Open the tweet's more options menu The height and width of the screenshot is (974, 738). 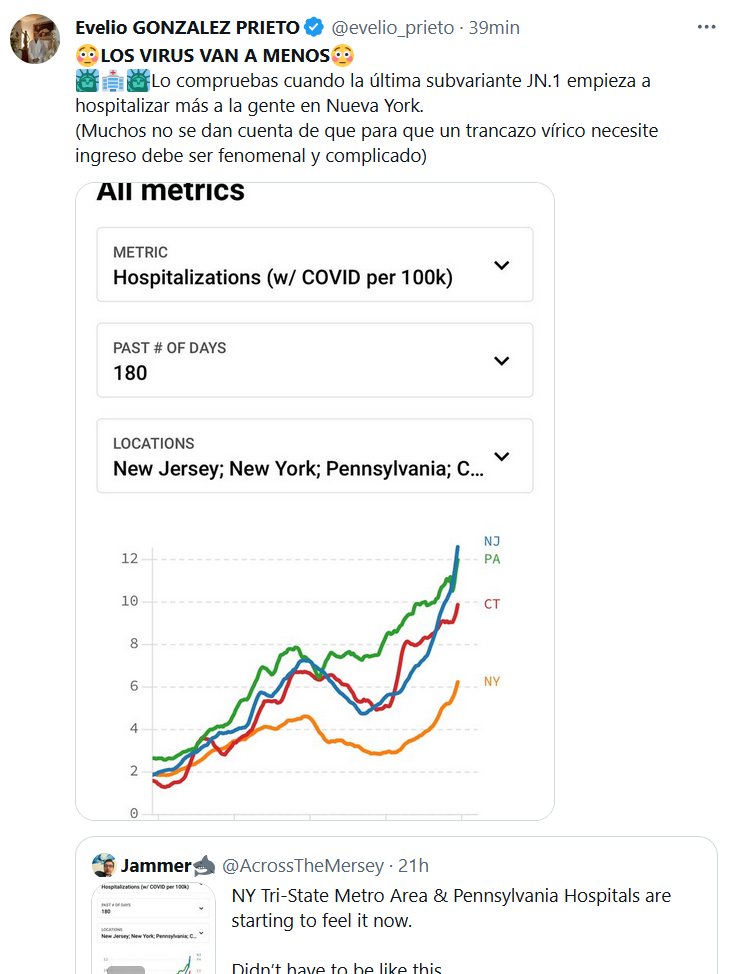[708, 27]
